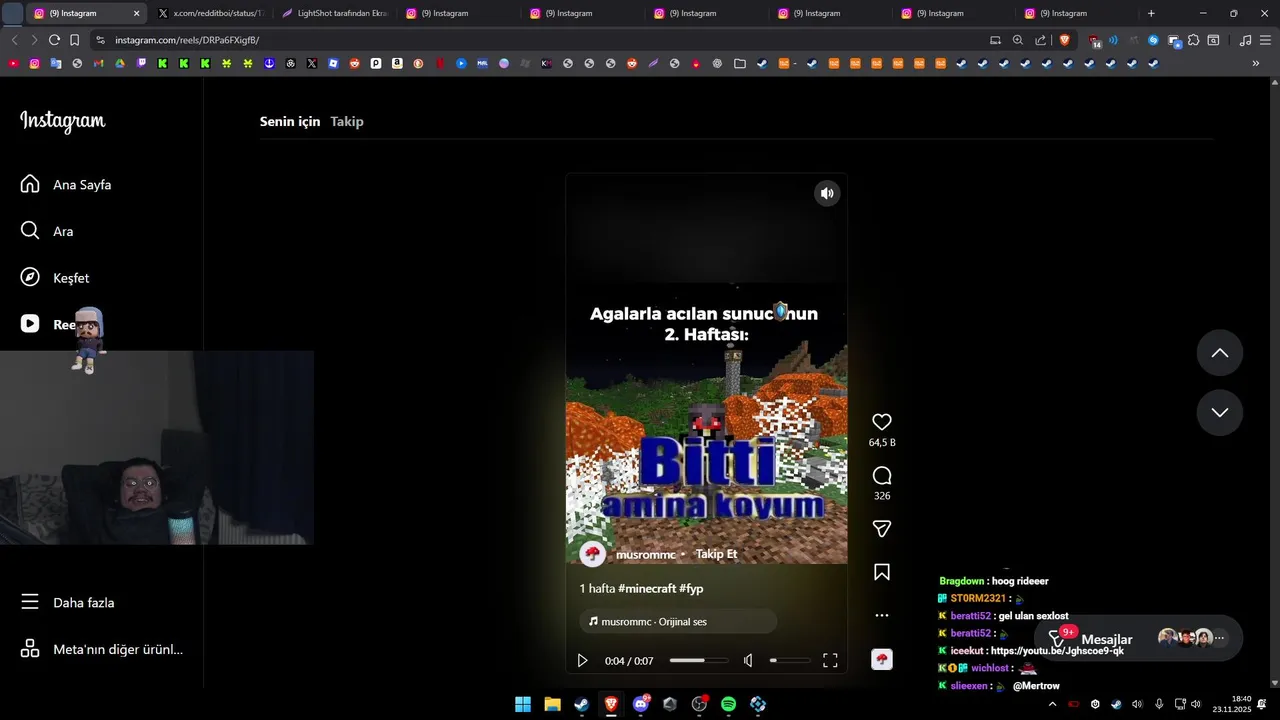Image resolution: width=1280 pixels, height=720 pixels.
Task: Play the paused reel video
Action: pyautogui.click(x=582, y=660)
